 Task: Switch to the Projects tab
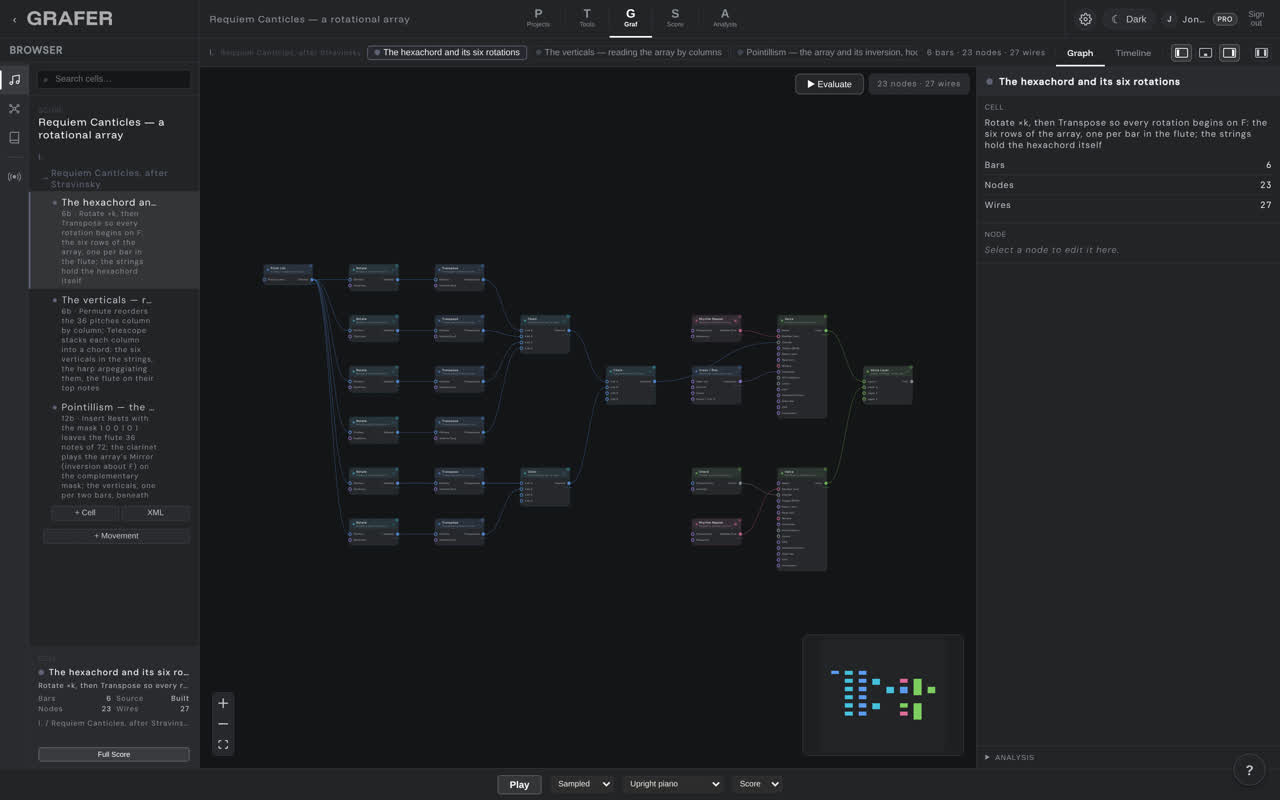pyautogui.click(x=538, y=18)
